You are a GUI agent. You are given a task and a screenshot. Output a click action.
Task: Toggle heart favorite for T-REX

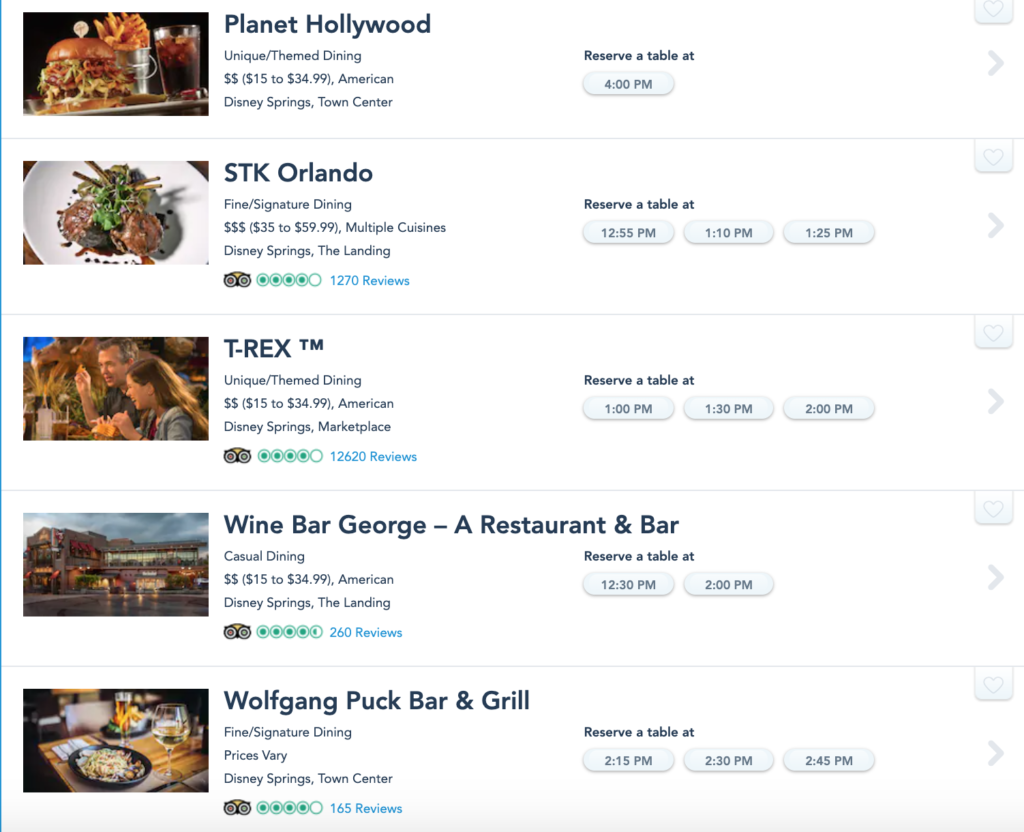click(993, 333)
